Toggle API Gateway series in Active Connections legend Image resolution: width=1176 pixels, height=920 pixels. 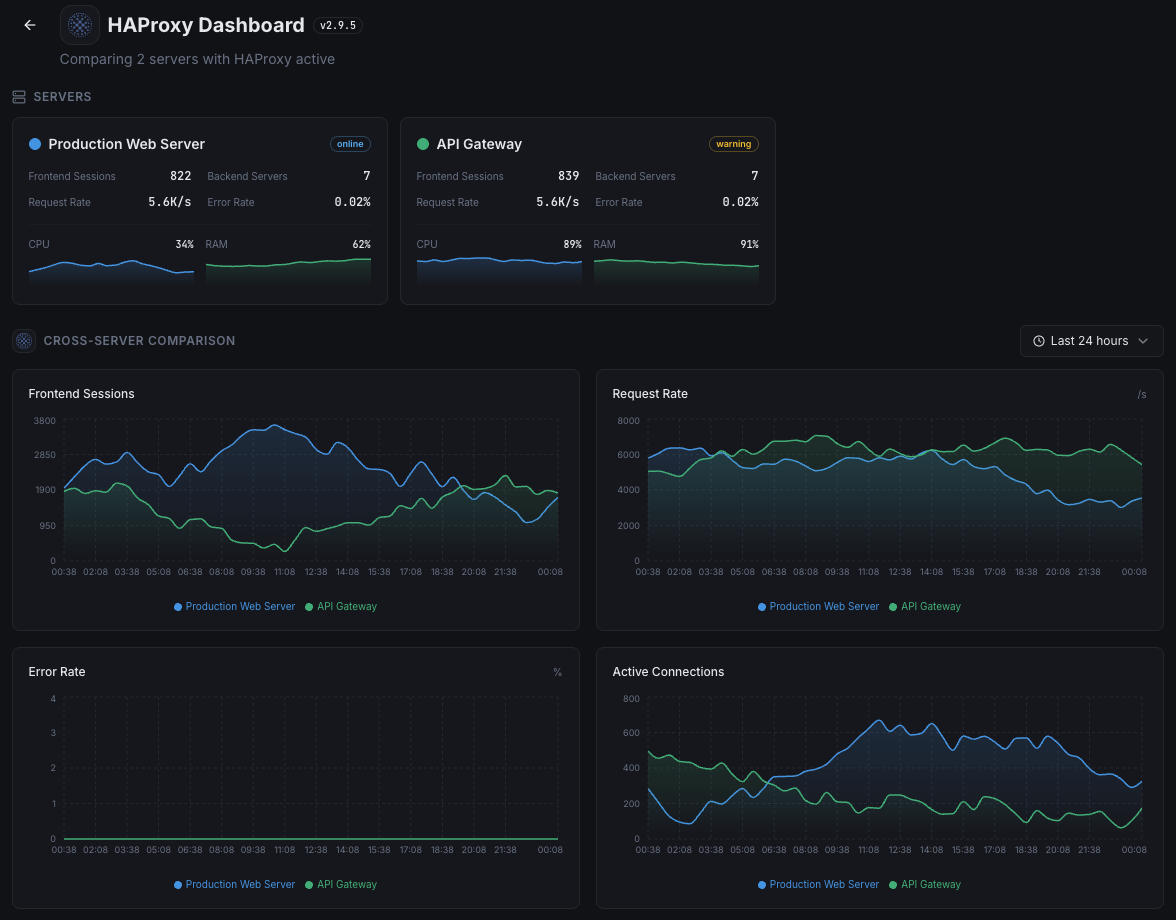pyautogui.click(x=924, y=884)
